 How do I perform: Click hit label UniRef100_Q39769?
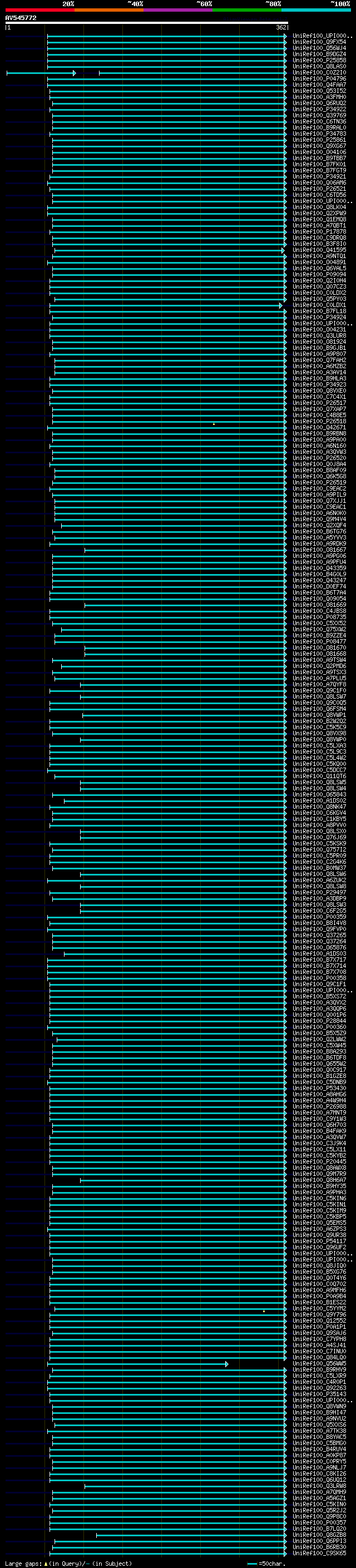(x=319, y=115)
